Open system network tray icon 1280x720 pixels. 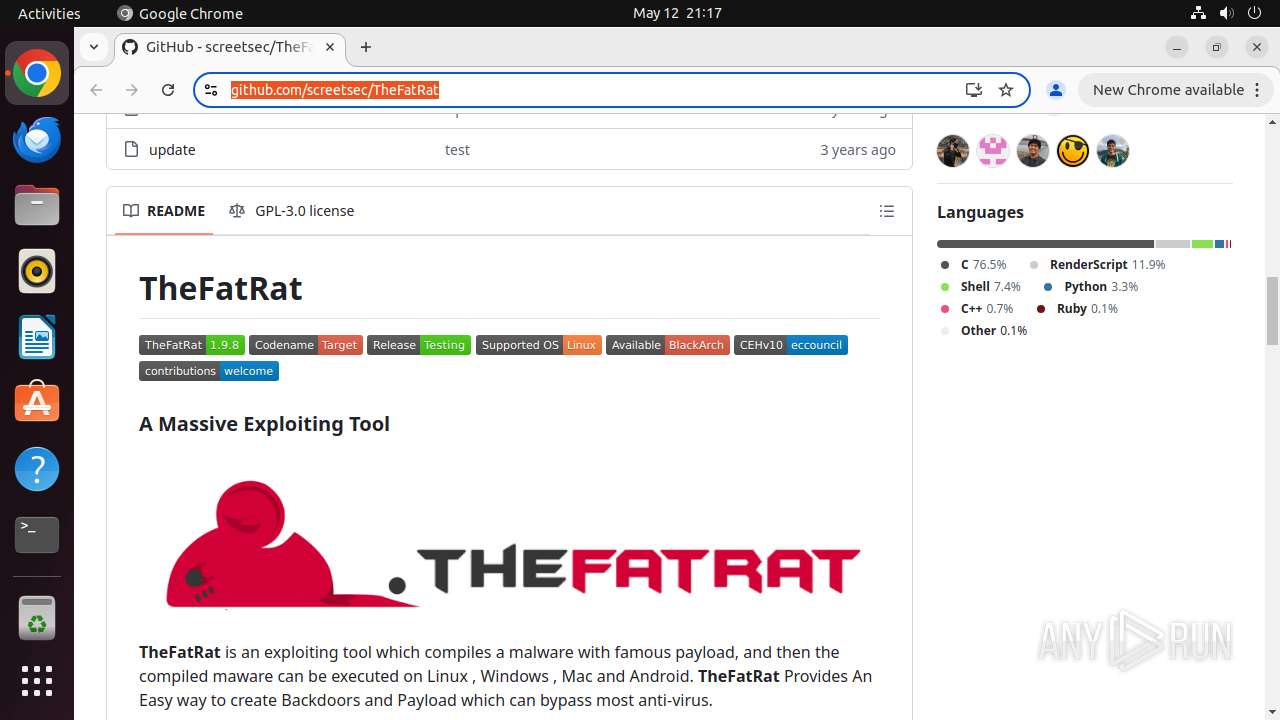1199,13
